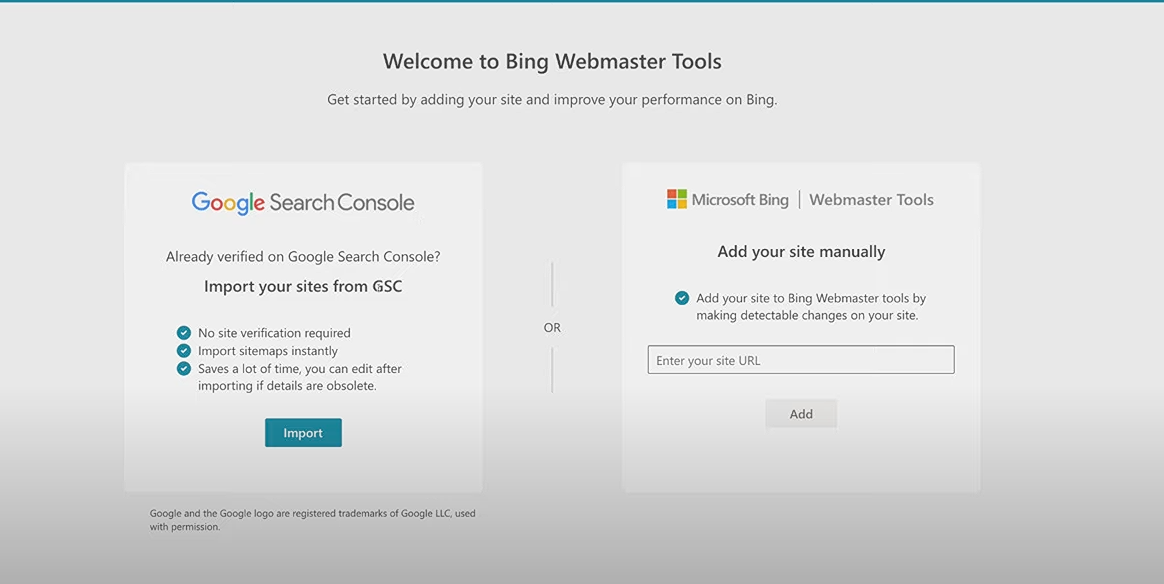
Task: Click the Microsoft four-square logo
Action: click(x=677, y=200)
